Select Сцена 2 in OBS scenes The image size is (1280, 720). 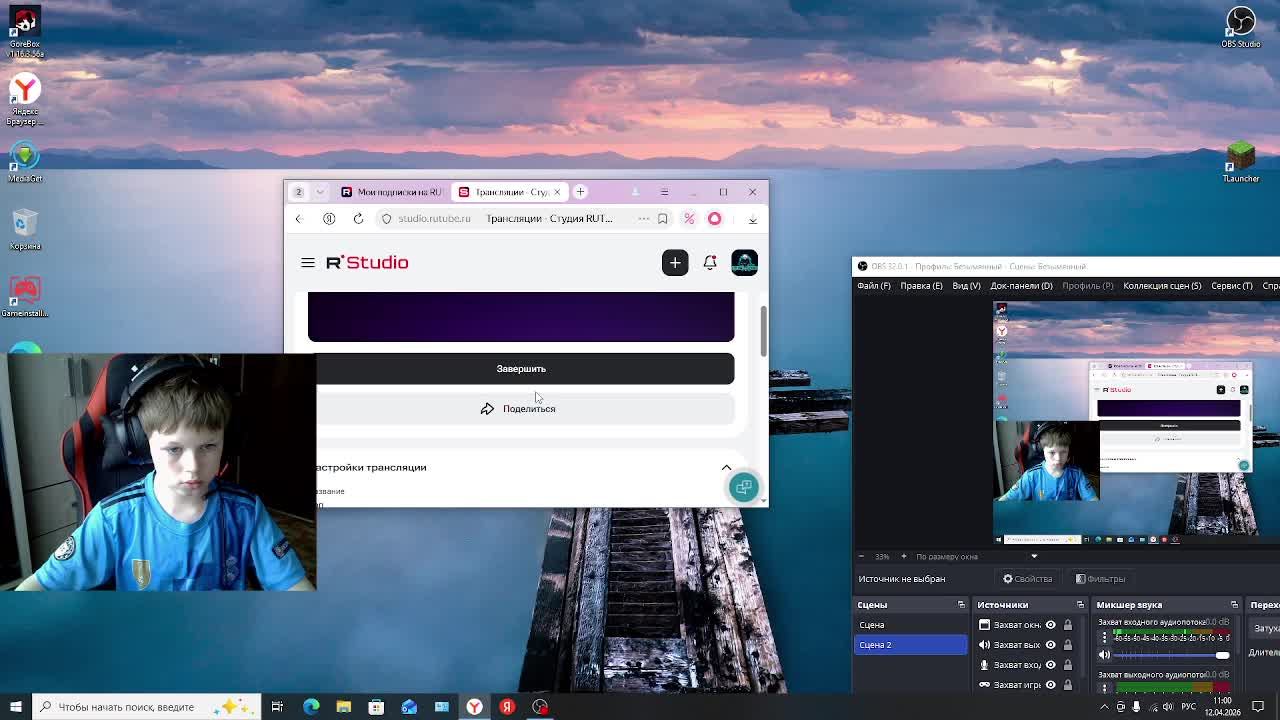click(x=910, y=645)
